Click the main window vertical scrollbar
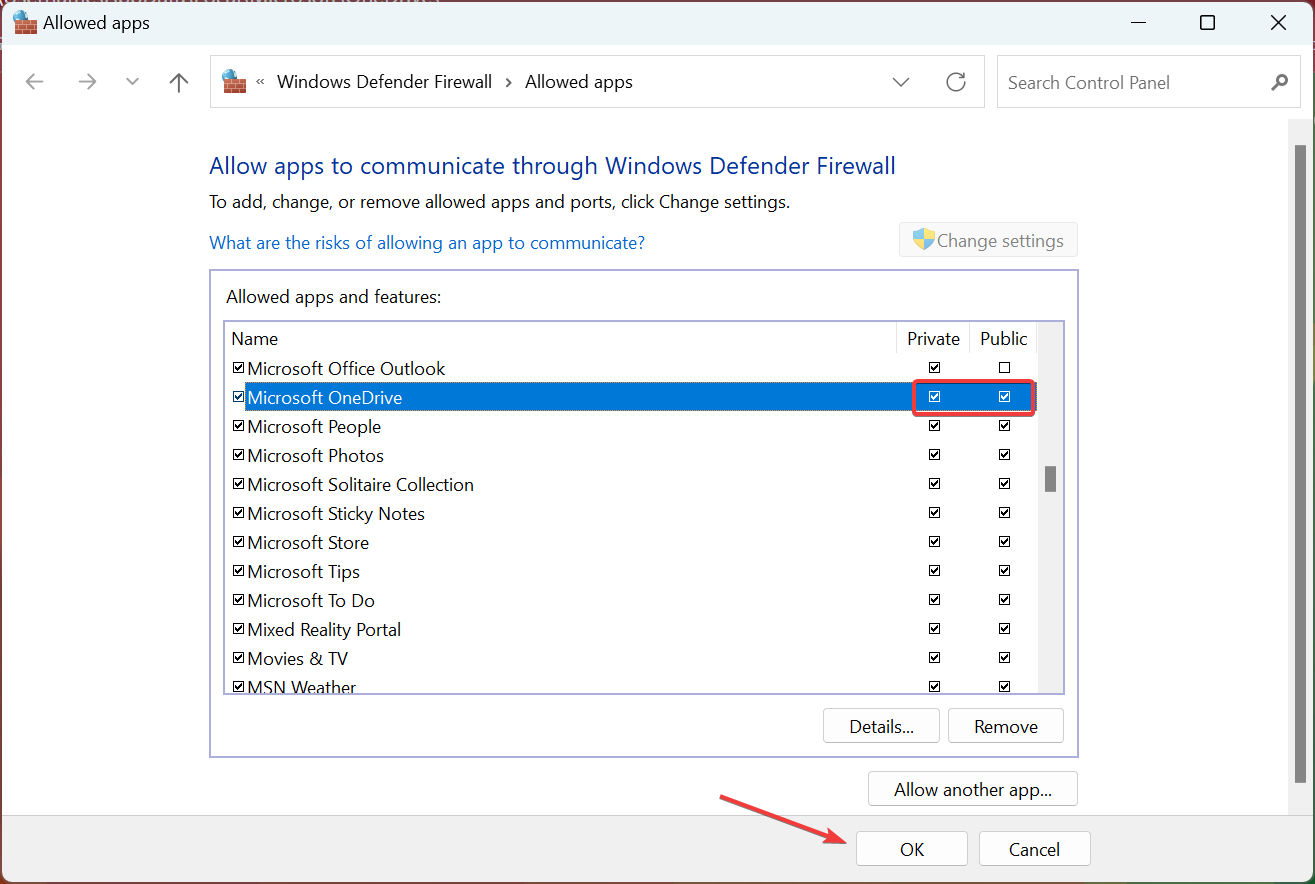 (1300, 463)
